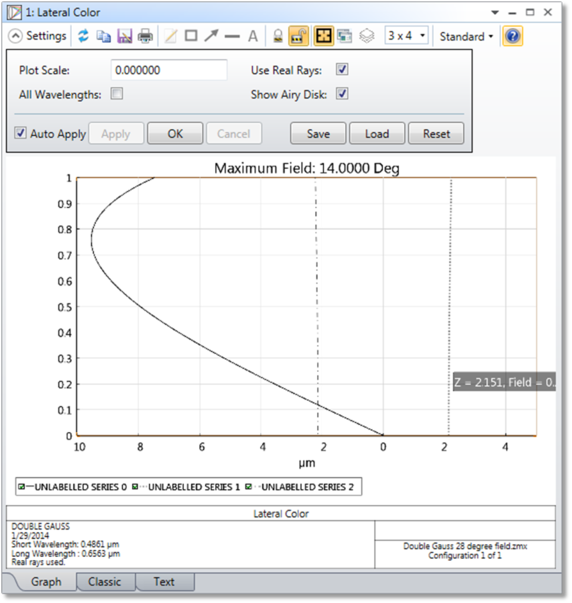Switch to the Classic tab
572x603 pixels.
(105, 582)
